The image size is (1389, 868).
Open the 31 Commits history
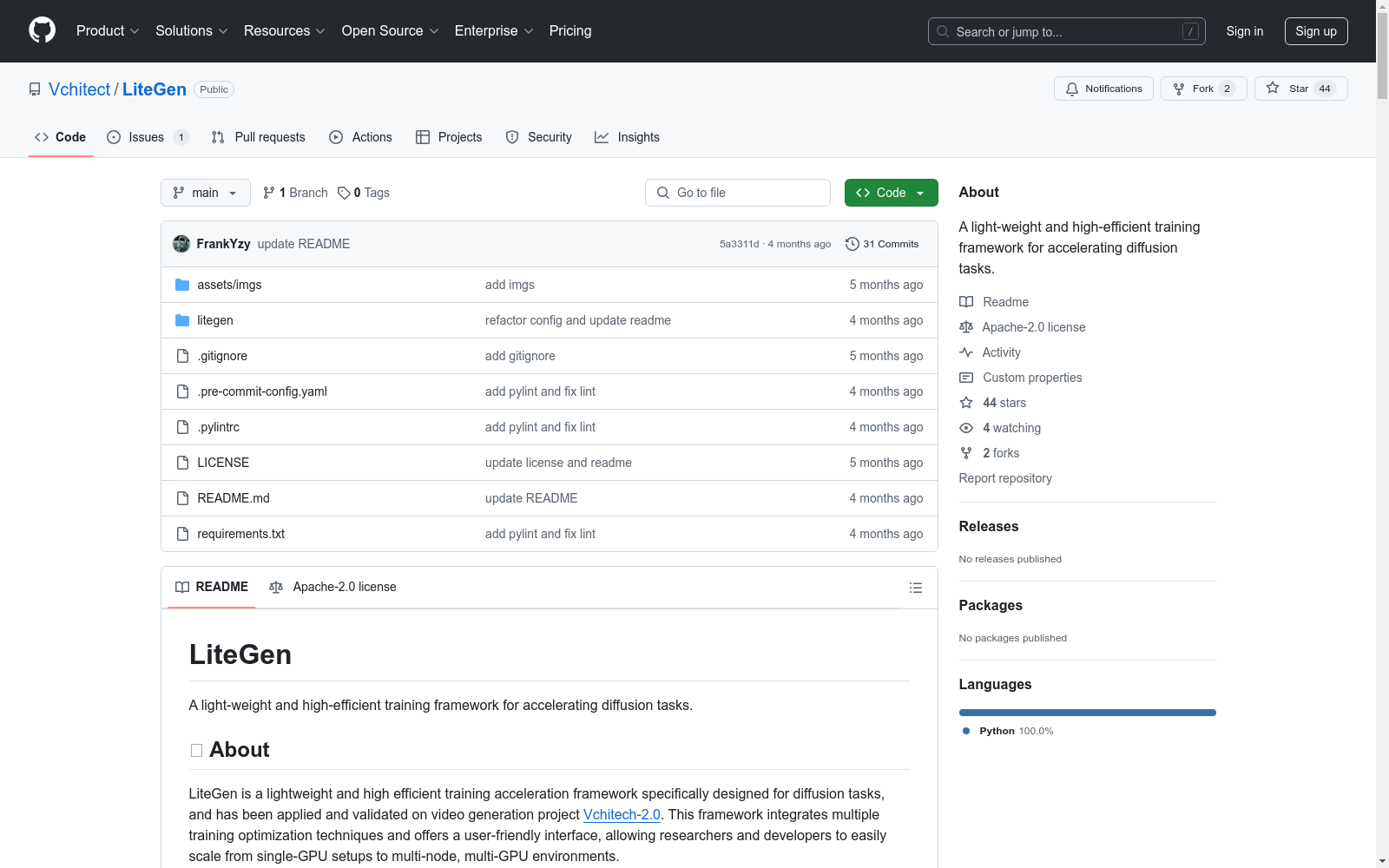[882, 244]
